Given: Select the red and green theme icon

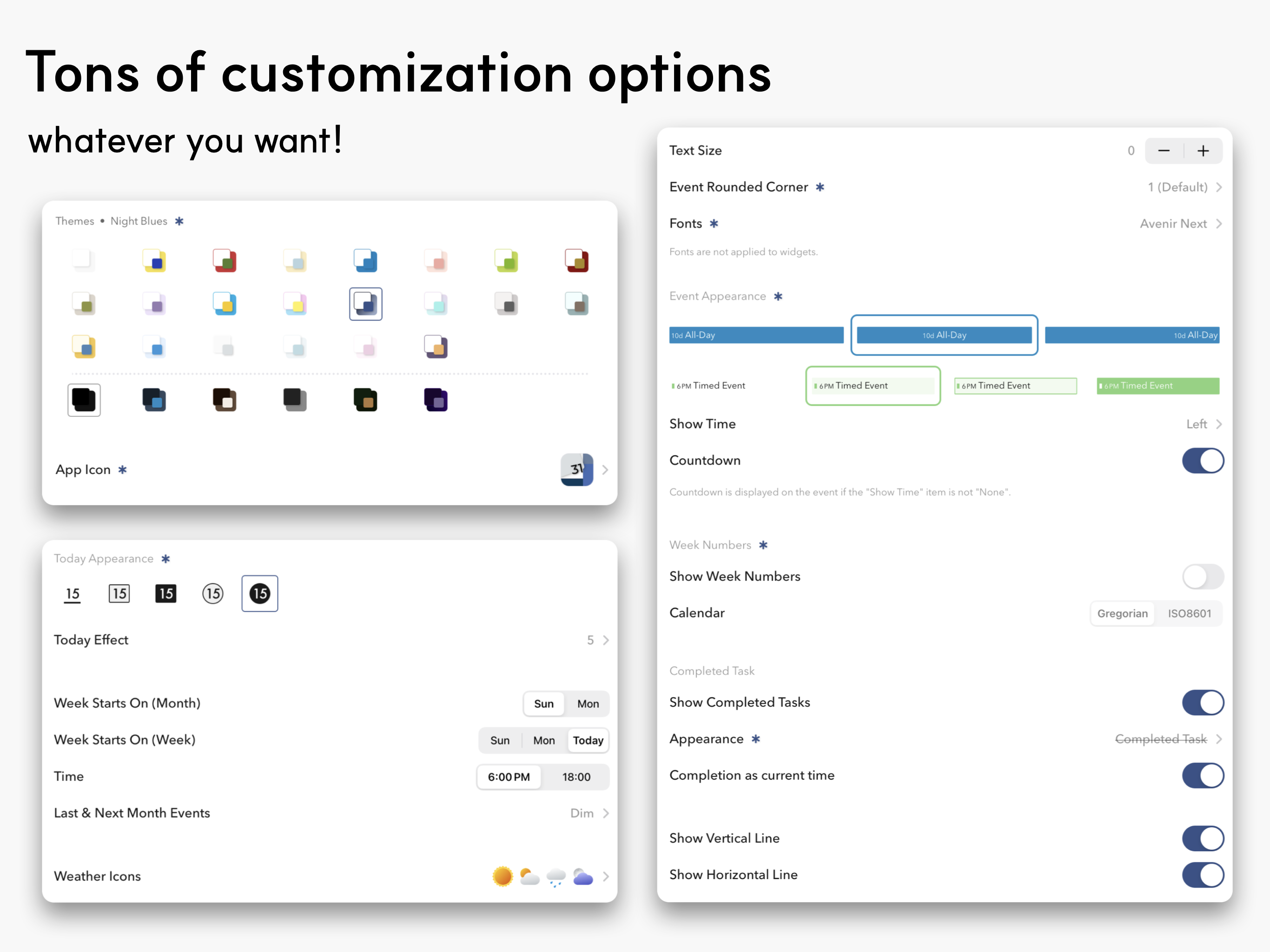Looking at the screenshot, I should [x=225, y=261].
